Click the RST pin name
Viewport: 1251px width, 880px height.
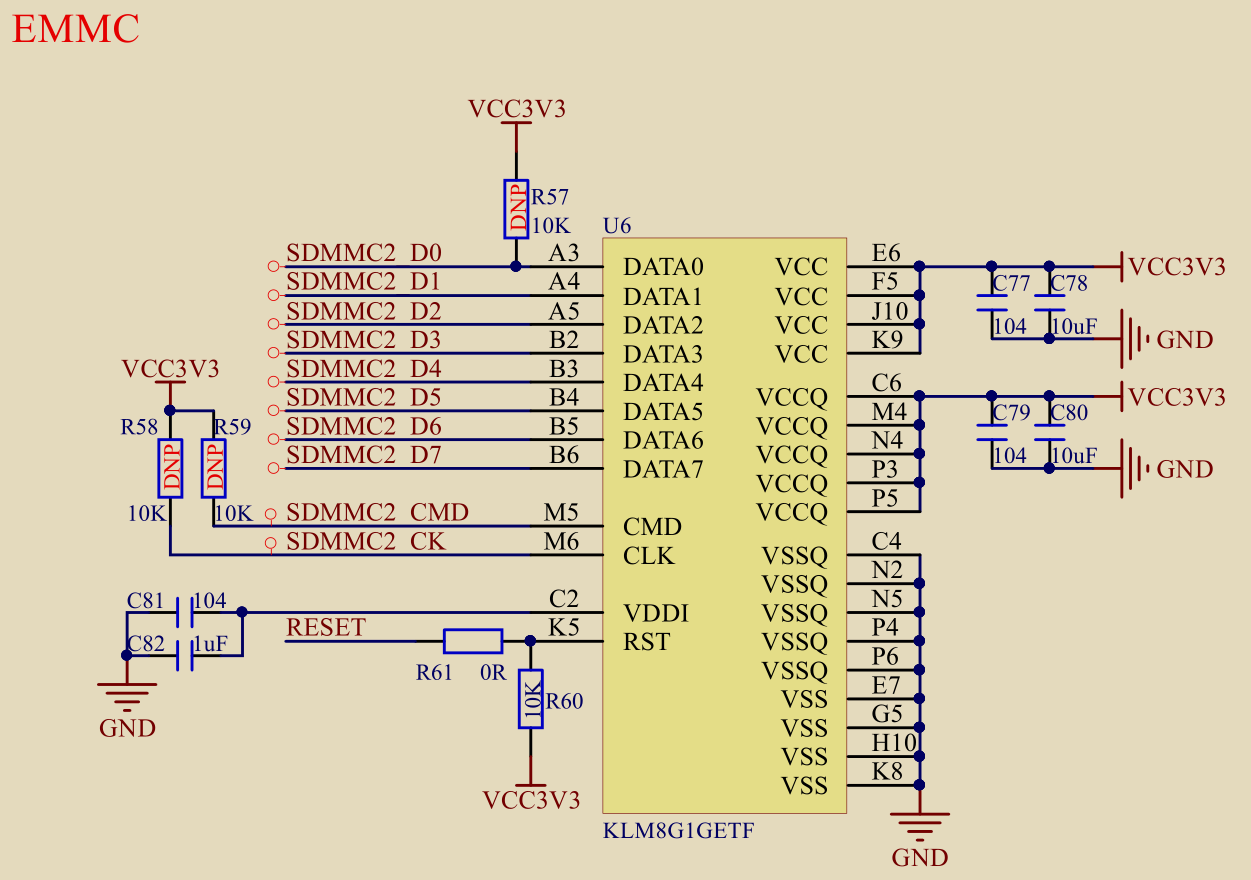tap(646, 643)
